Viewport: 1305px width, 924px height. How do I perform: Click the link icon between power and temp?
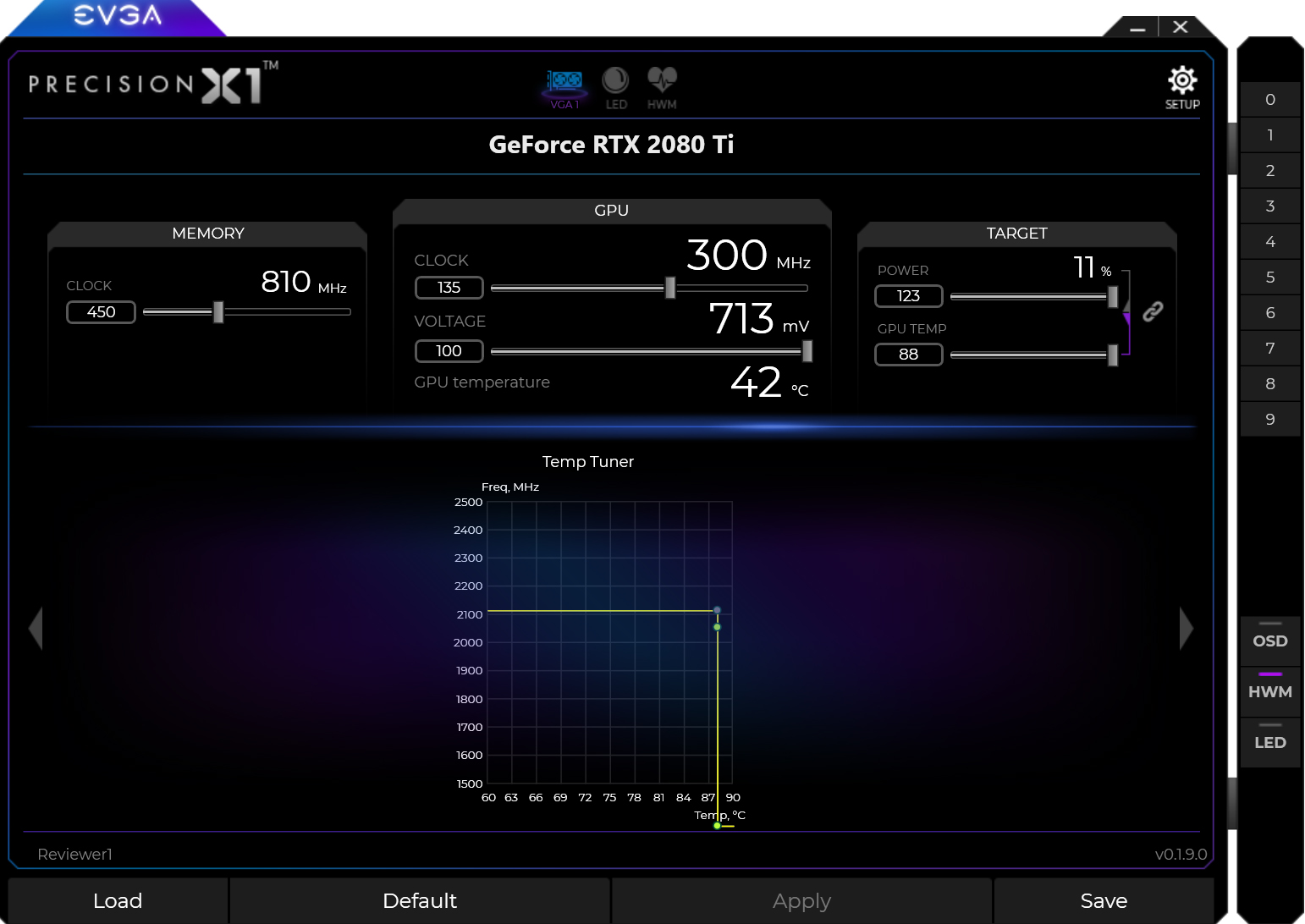coord(1153,311)
